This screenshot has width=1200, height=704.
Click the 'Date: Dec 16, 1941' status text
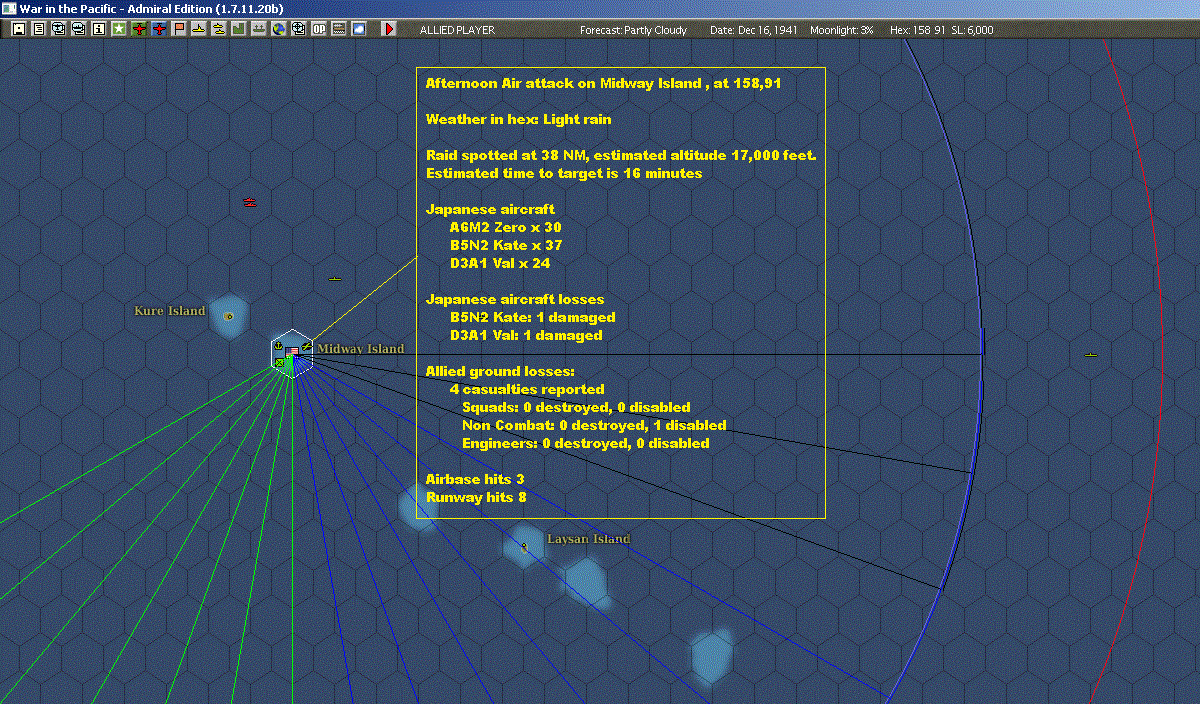tap(754, 30)
